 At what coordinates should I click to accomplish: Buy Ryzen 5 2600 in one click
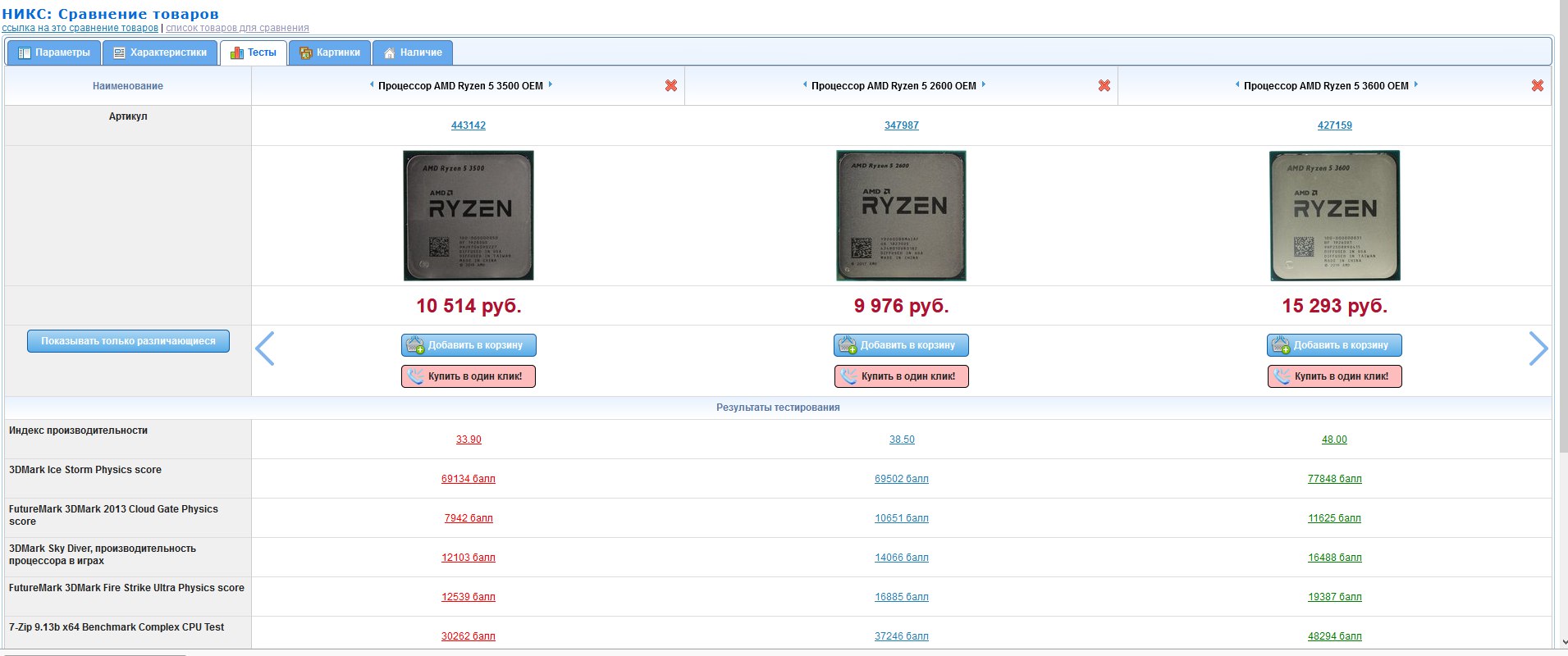tap(901, 376)
